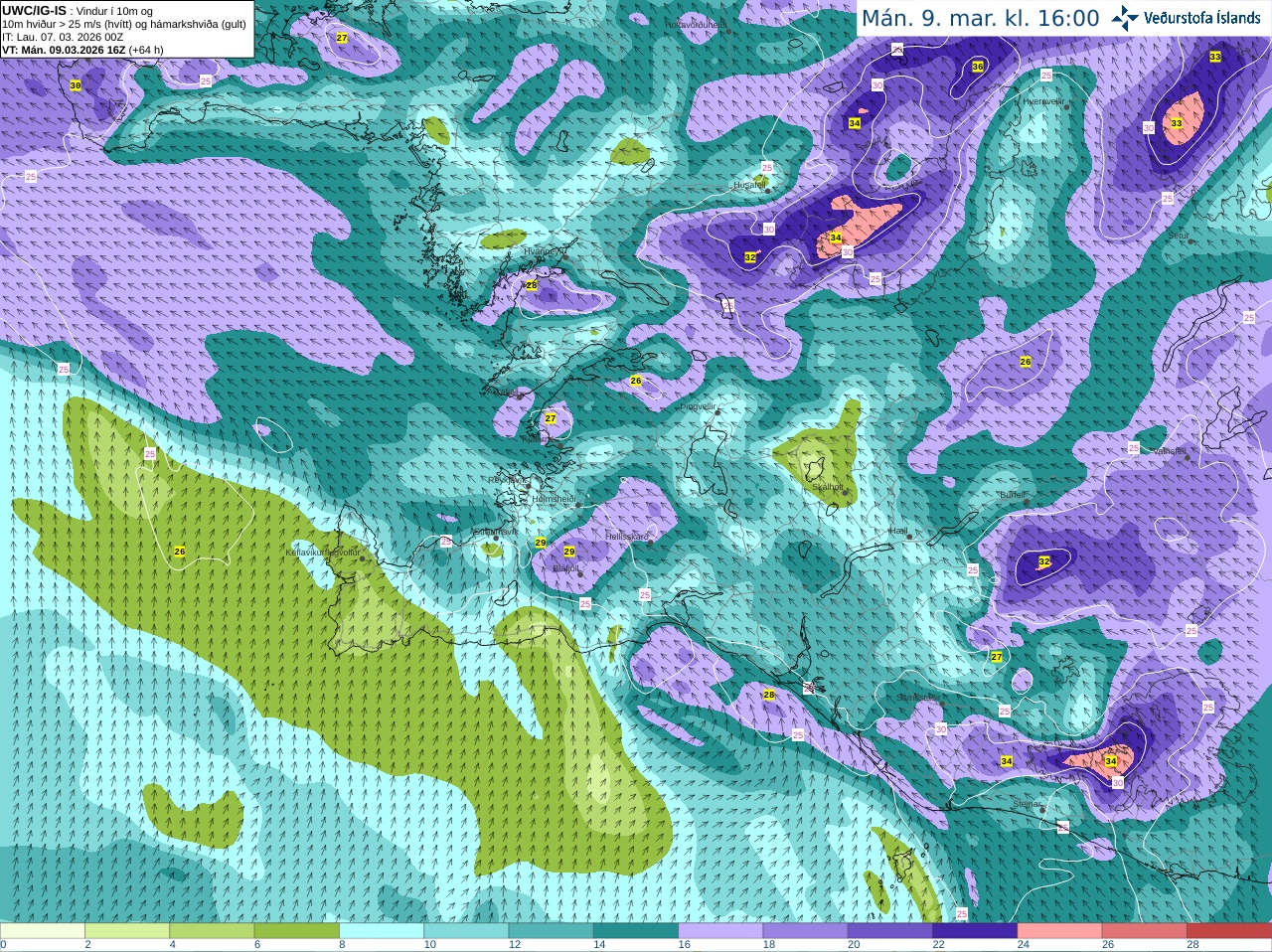Click the Búrfell station label
The height and width of the screenshot is (952, 1272).
(x=1013, y=494)
